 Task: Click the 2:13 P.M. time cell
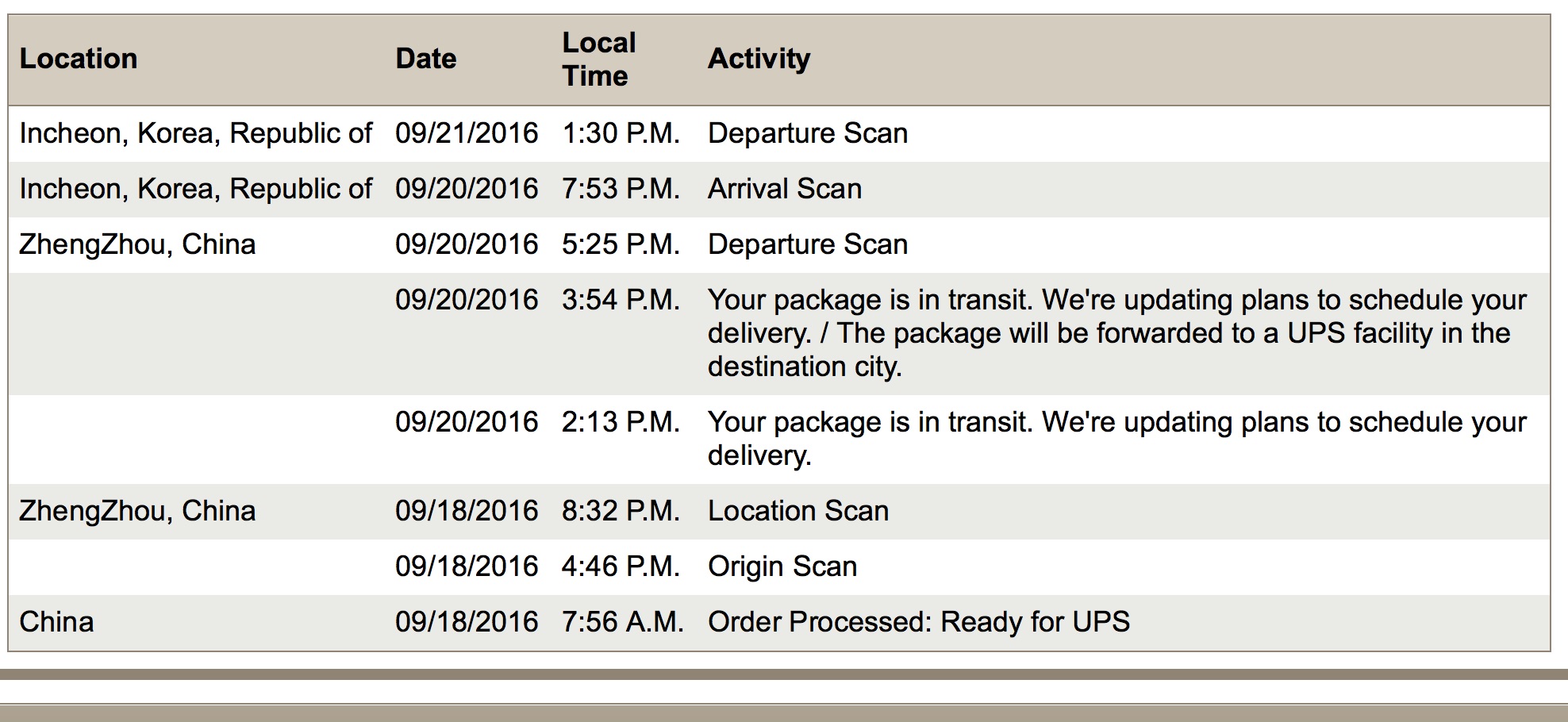621,422
